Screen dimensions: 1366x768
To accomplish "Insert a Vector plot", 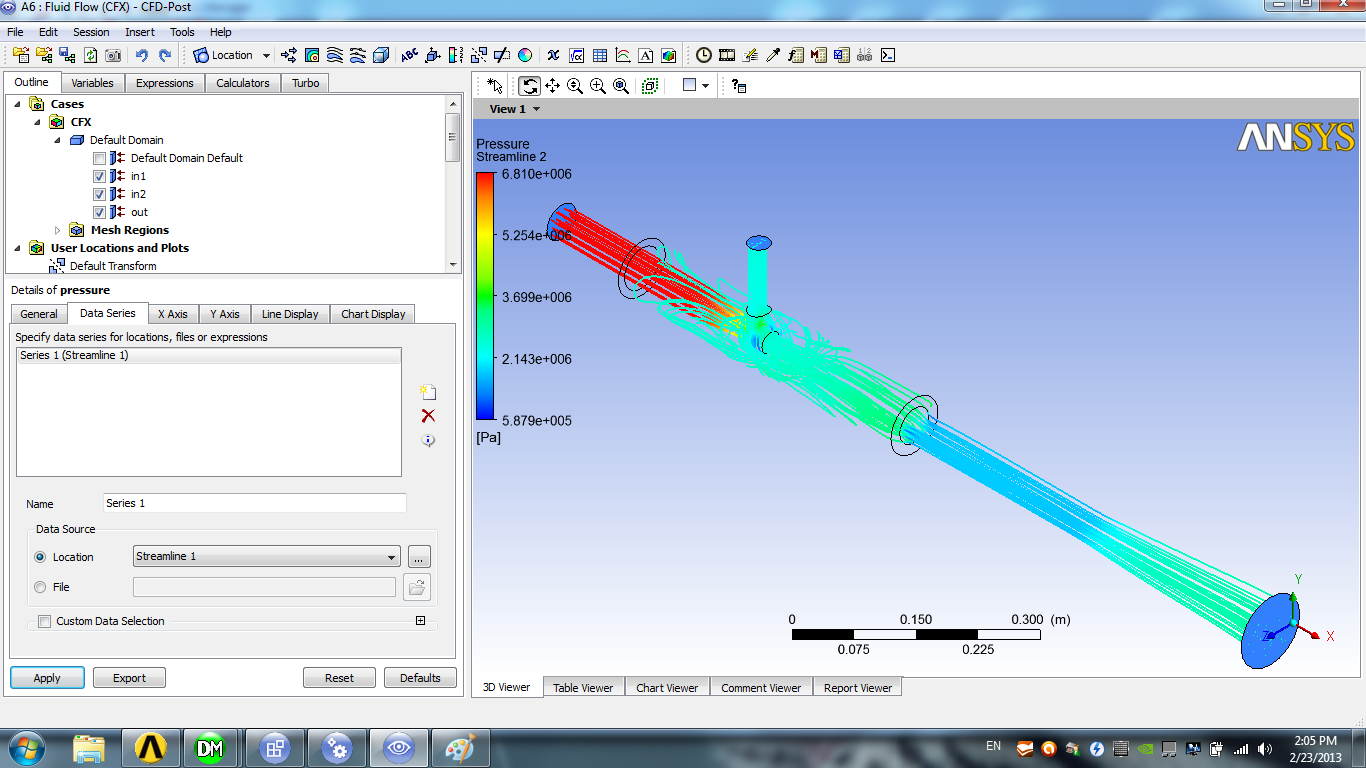I will [x=289, y=55].
